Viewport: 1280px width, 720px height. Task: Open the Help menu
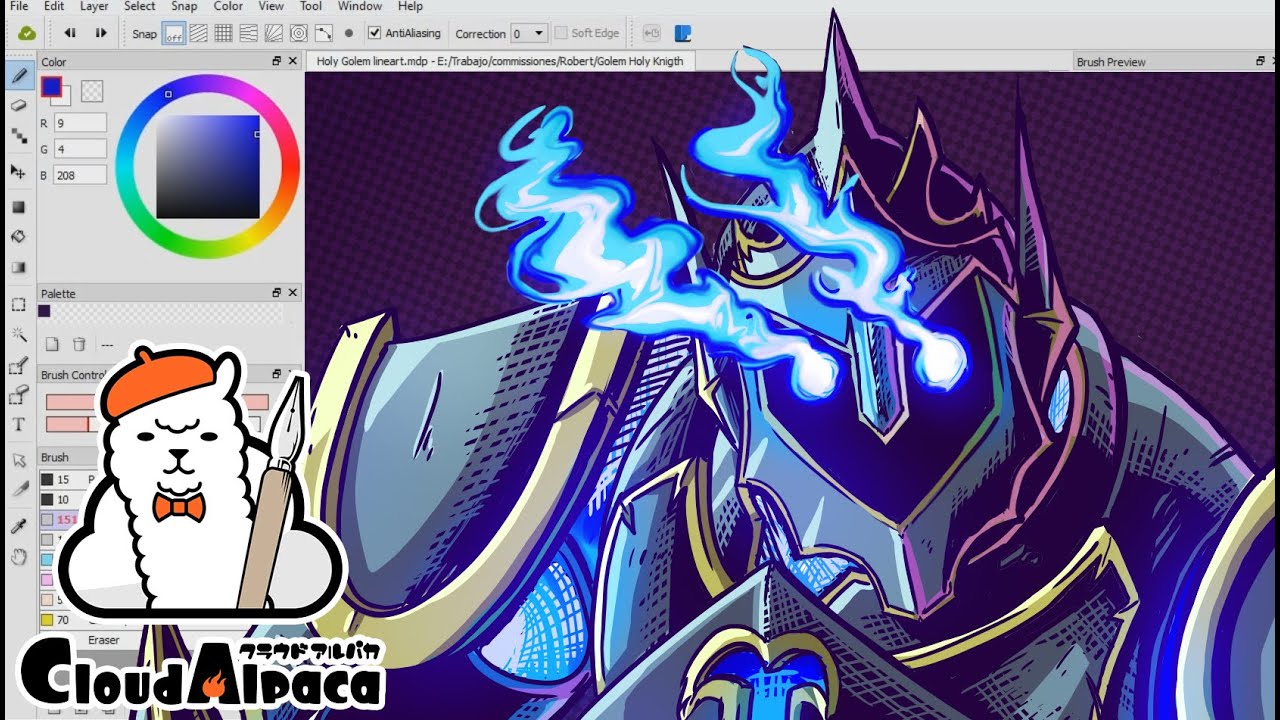410,6
